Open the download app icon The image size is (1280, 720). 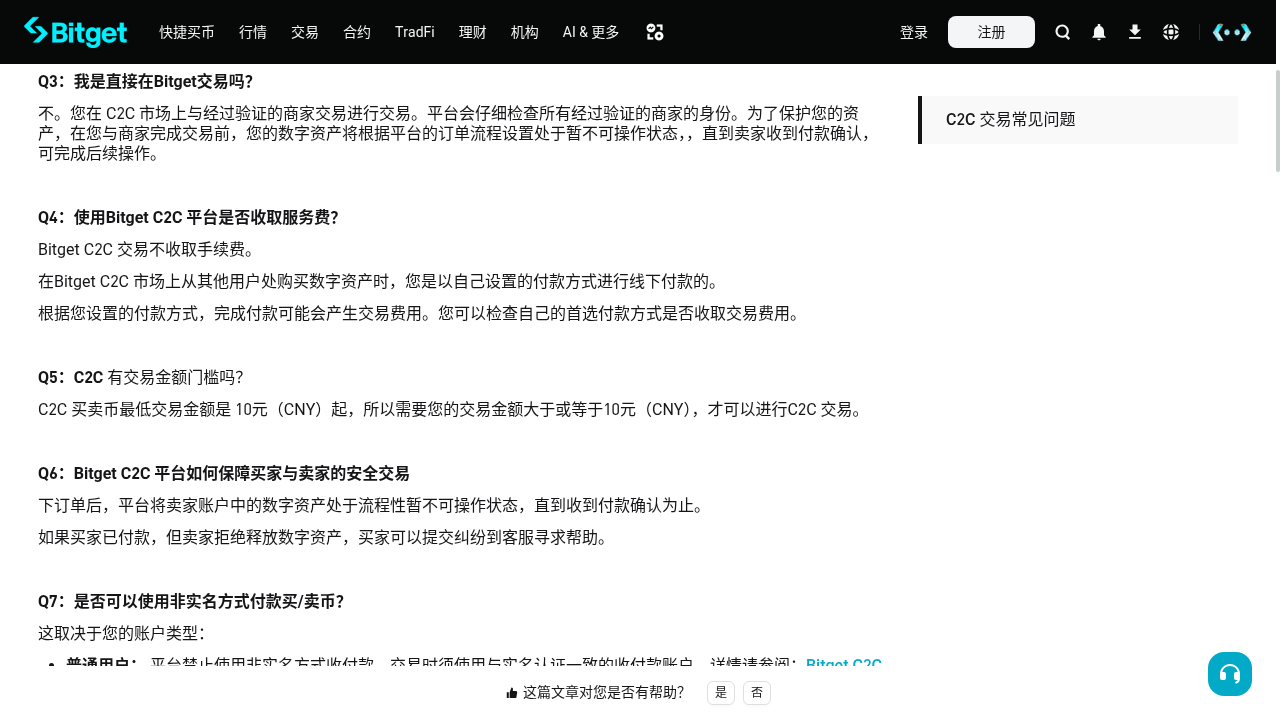[x=1135, y=32]
